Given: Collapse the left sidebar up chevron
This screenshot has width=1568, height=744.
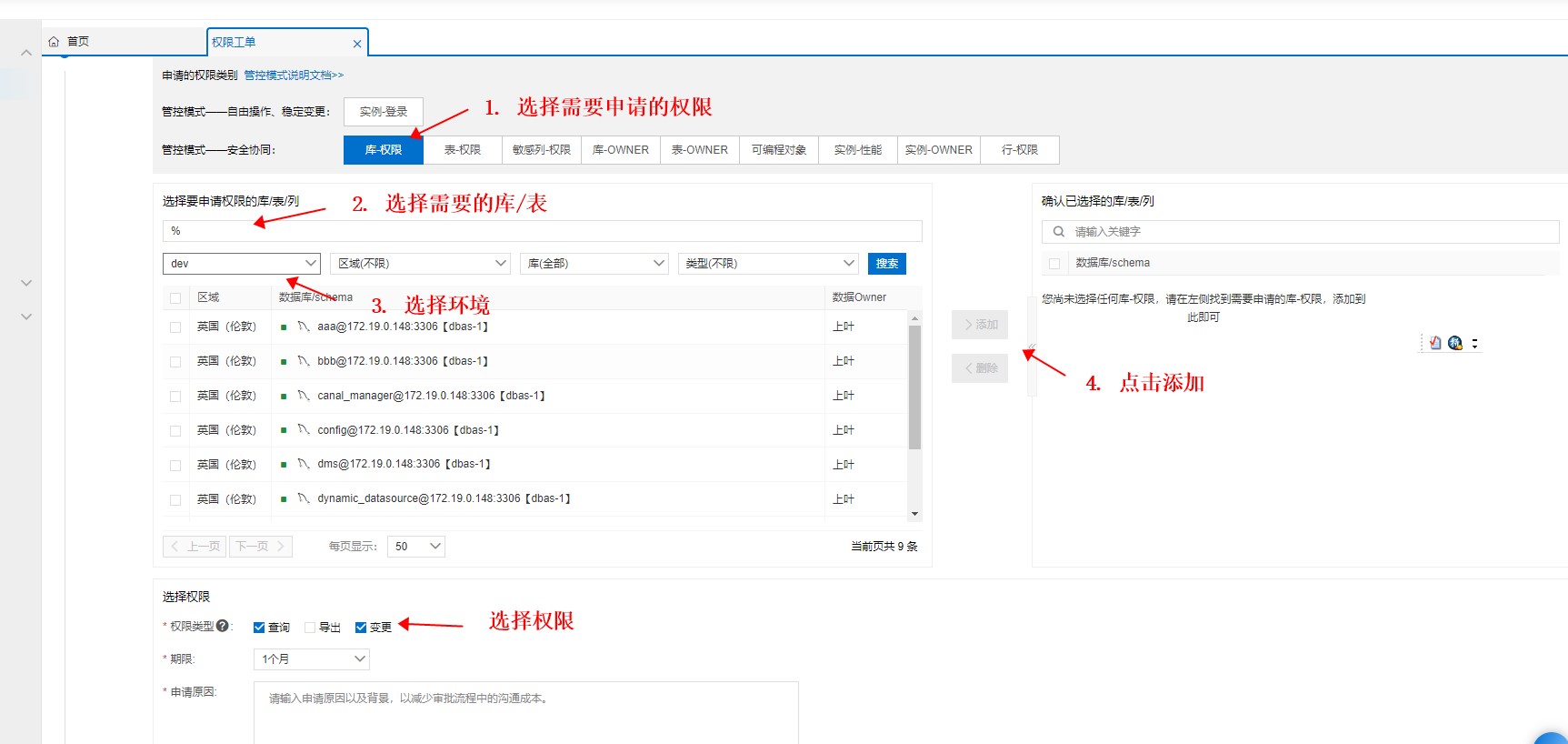Looking at the screenshot, I should click(x=26, y=53).
